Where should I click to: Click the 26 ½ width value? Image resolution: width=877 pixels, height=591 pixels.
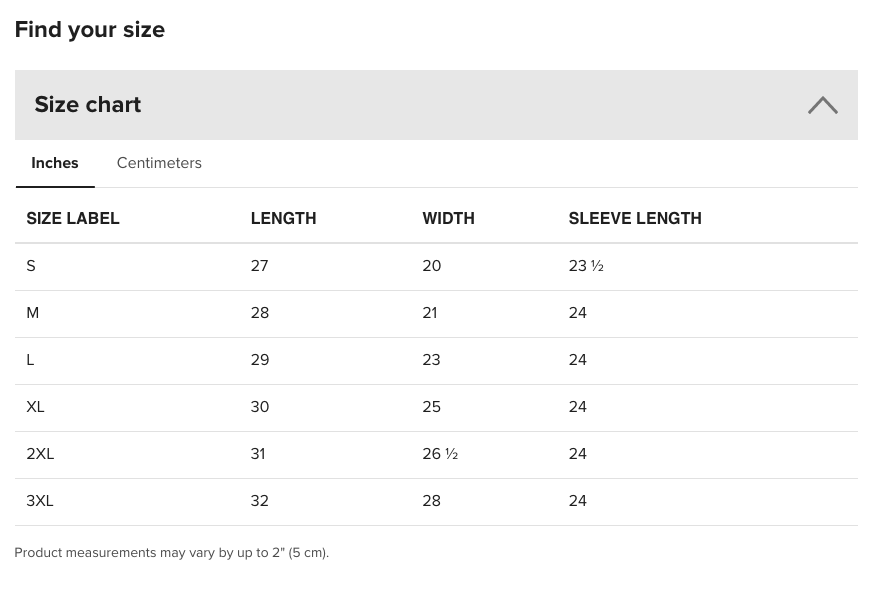pyautogui.click(x=440, y=453)
